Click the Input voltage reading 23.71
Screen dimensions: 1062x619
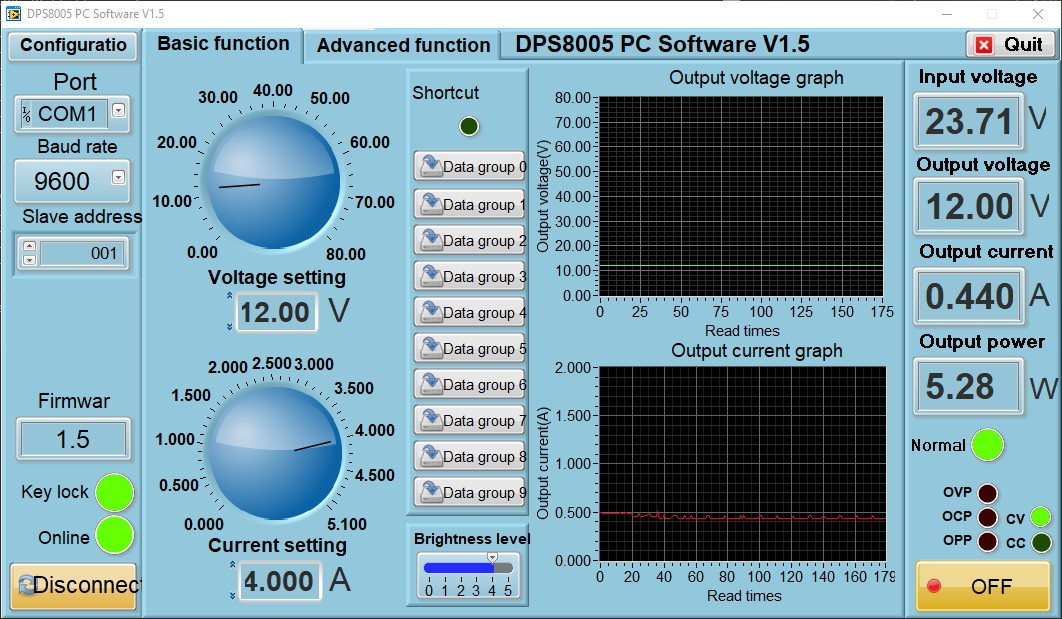tap(968, 121)
